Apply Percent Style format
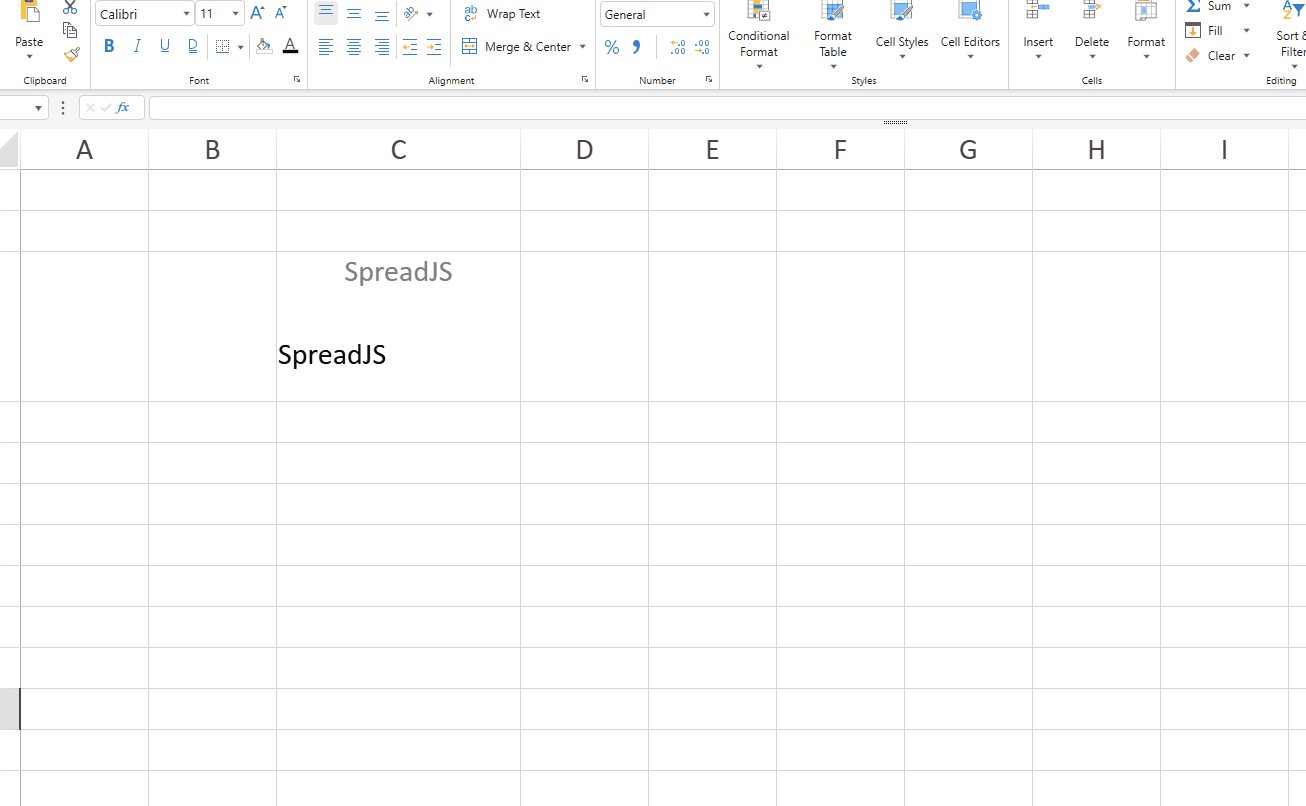The image size is (1306, 806). pyautogui.click(x=612, y=47)
